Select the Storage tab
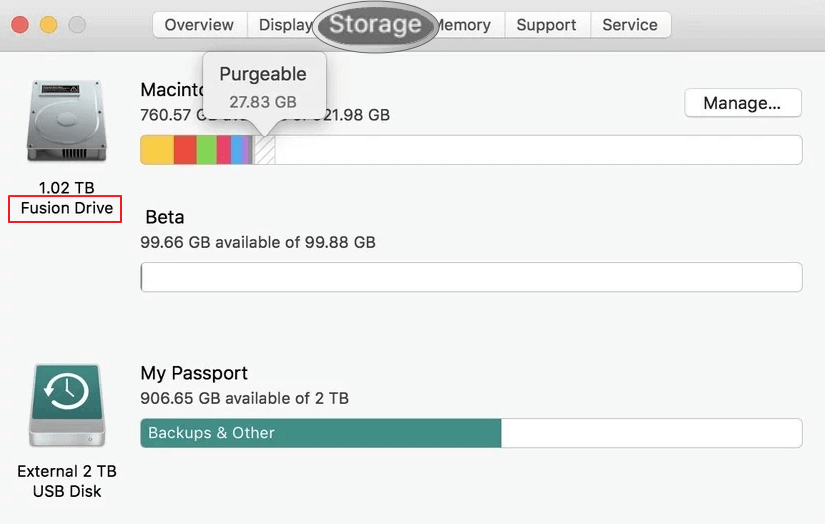The height and width of the screenshot is (524, 825). 375,25
